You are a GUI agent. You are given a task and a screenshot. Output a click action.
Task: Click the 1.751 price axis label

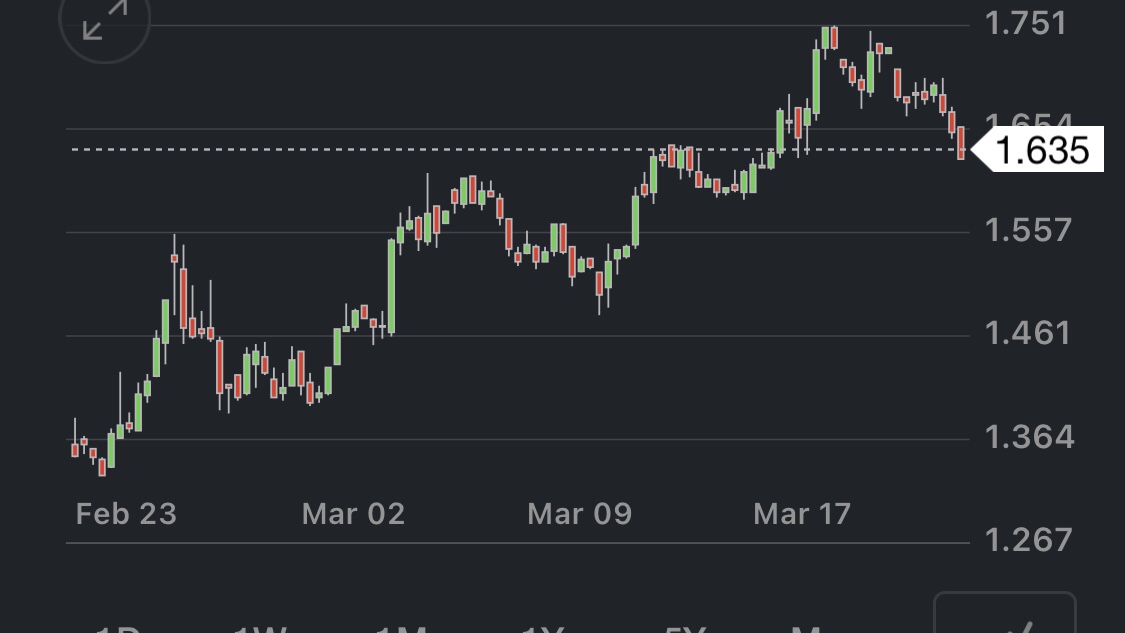click(1026, 23)
